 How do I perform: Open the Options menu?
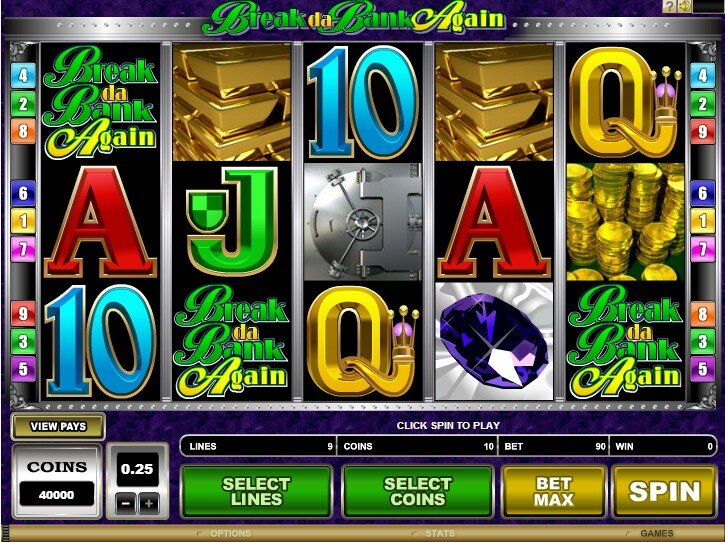click(x=230, y=533)
